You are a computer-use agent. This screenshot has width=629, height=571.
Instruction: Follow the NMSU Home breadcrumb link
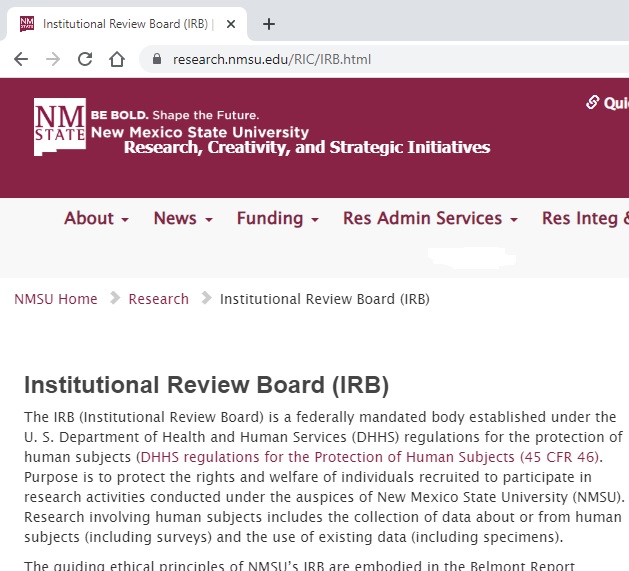click(56, 299)
